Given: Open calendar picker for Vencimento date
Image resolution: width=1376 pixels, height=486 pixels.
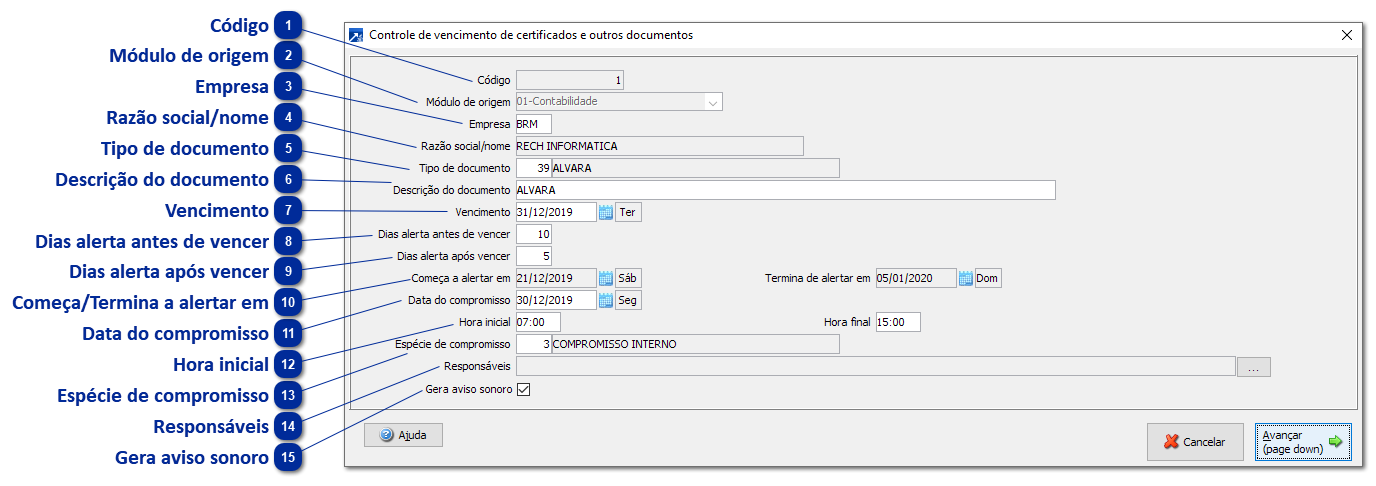Looking at the screenshot, I should pyautogui.click(x=606, y=212).
